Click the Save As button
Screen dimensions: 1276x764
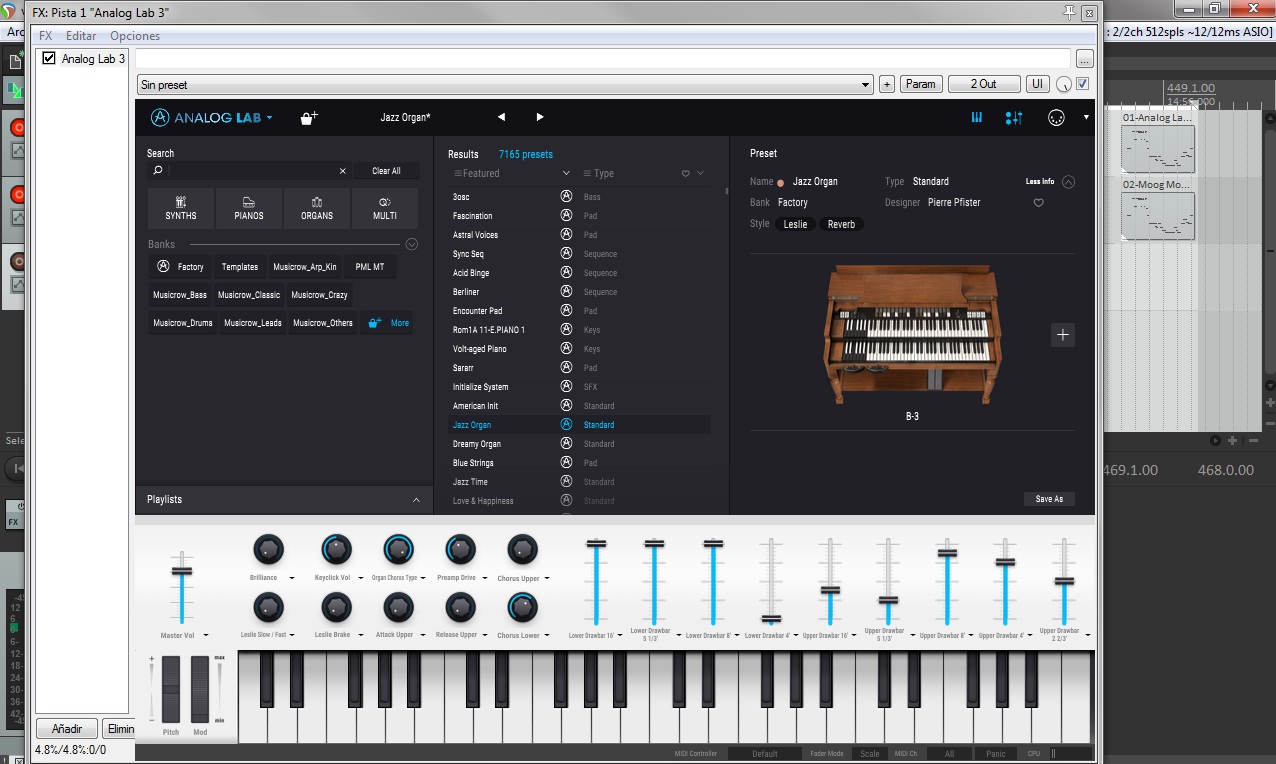[x=1049, y=499]
